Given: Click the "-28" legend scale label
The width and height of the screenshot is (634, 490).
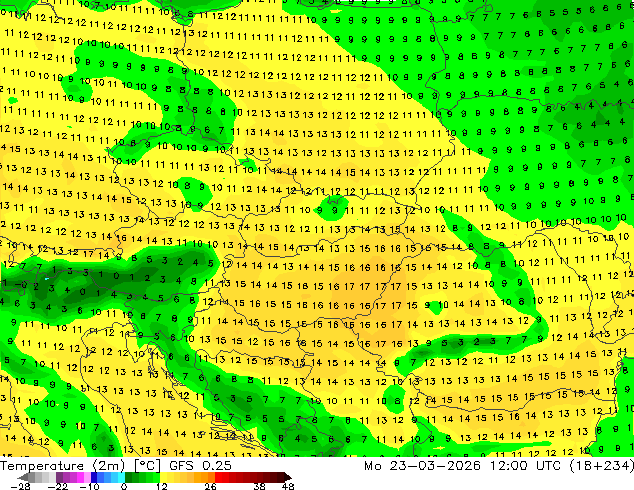Looking at the screenshot, I should click(x=20, y=486).
